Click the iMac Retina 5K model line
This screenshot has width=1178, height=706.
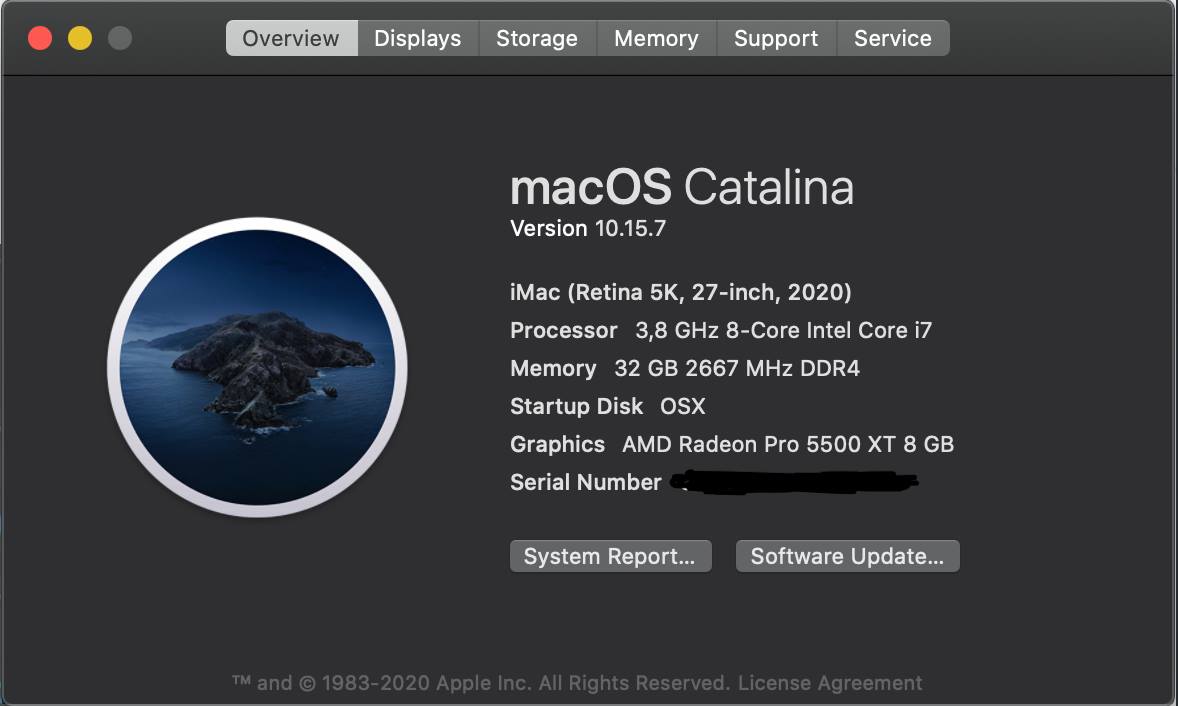681,292
